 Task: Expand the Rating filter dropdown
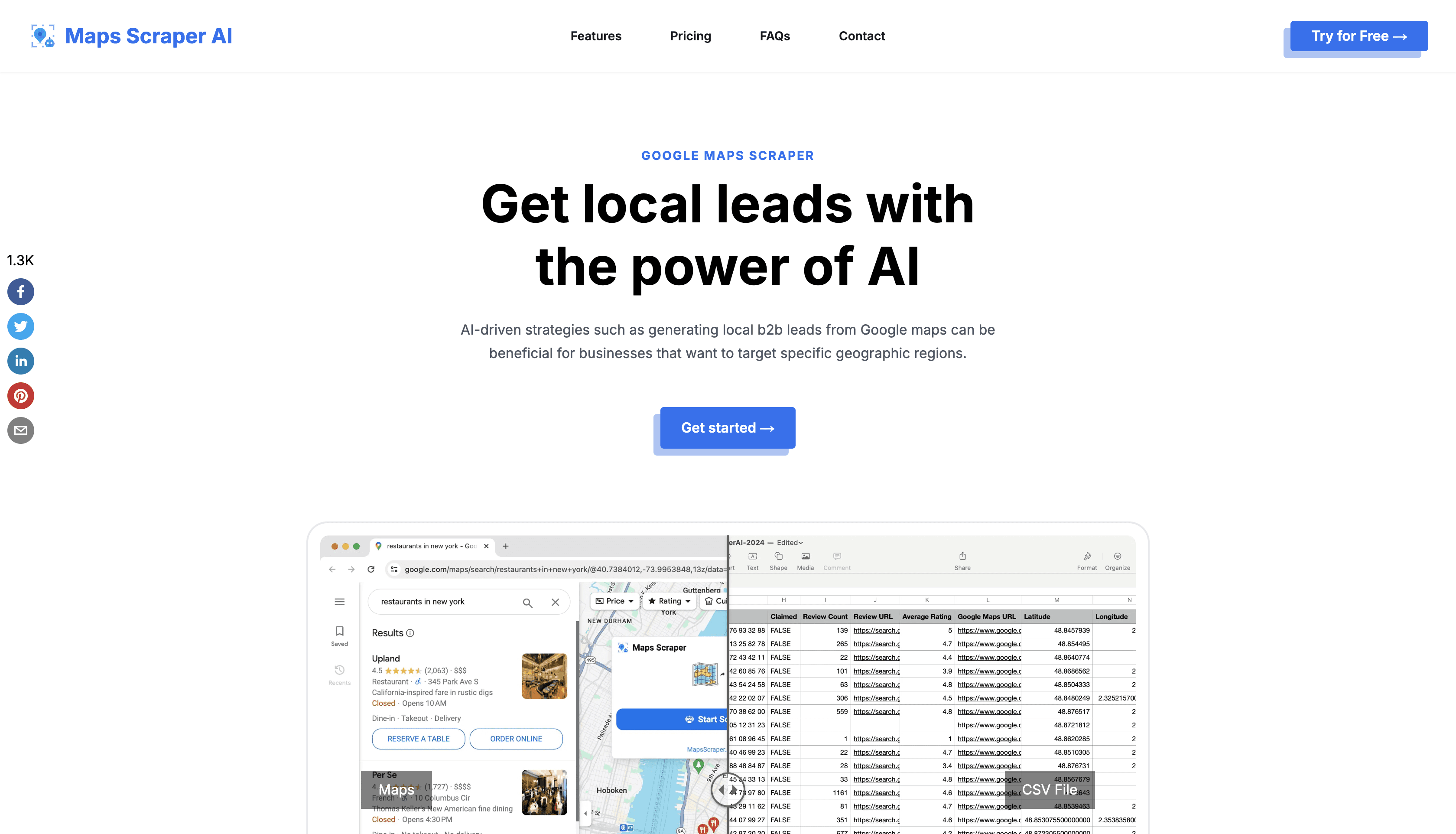pos(669,601)
